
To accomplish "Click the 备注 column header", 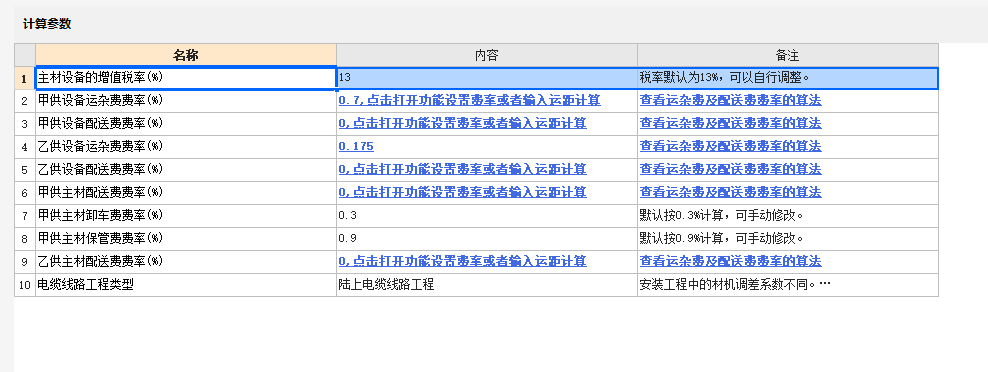I will coord(788,55).
